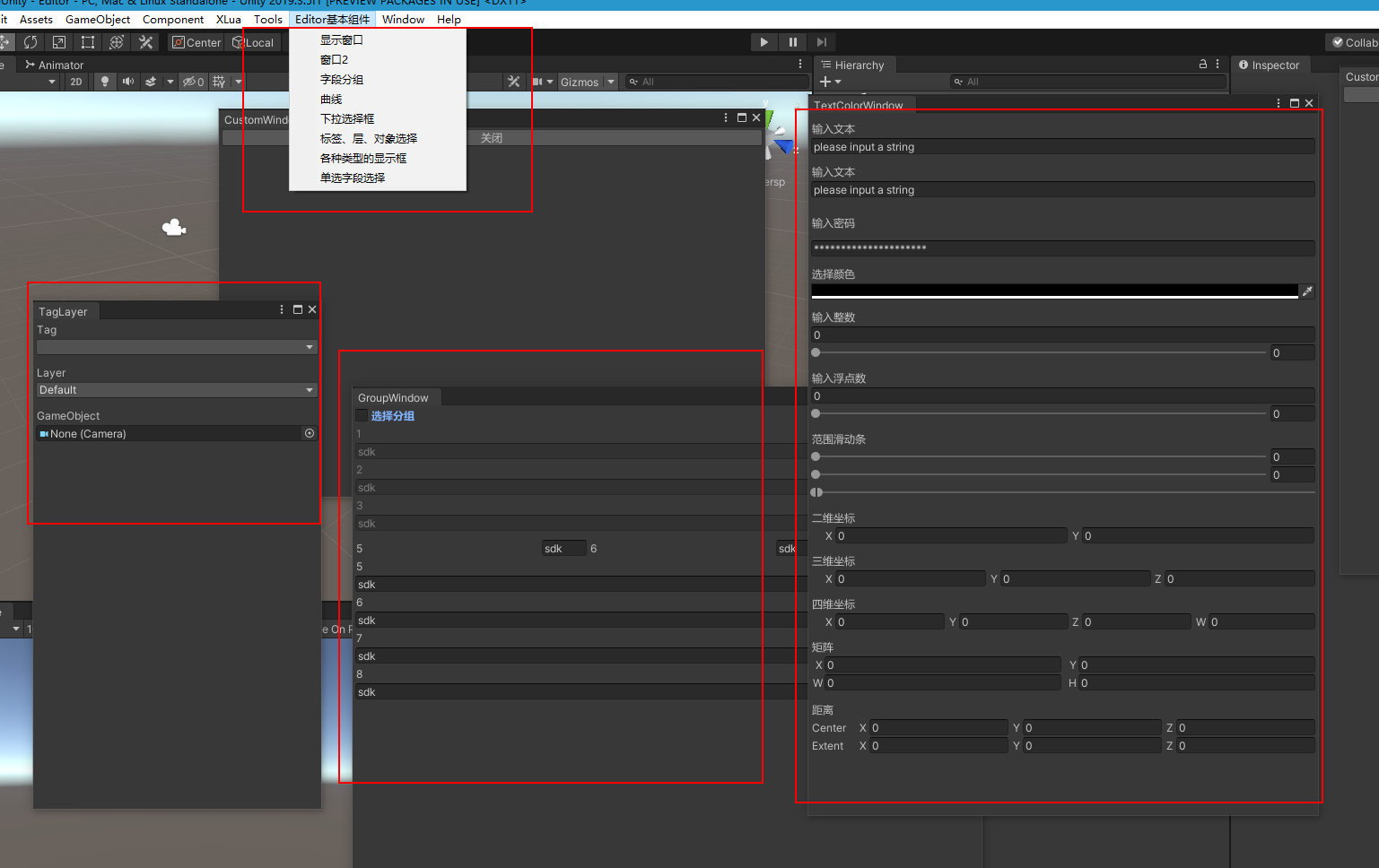Image resolution: width=1379 pixels, height=868 pixels.
Task: Start Play mode
Action: 764,42
